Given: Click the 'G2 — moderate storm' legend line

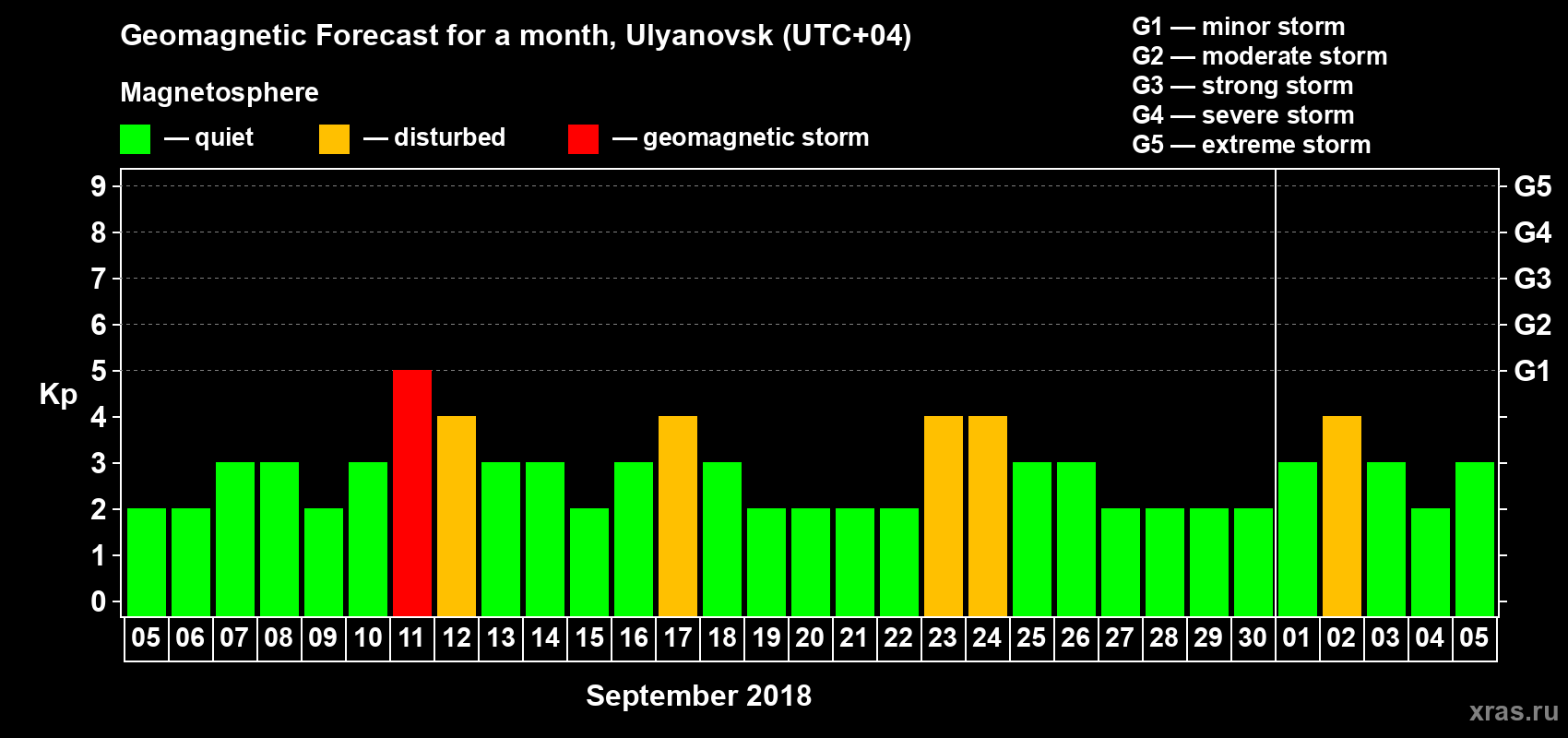Looking at the screenshot, I should tap(1260, 56).
